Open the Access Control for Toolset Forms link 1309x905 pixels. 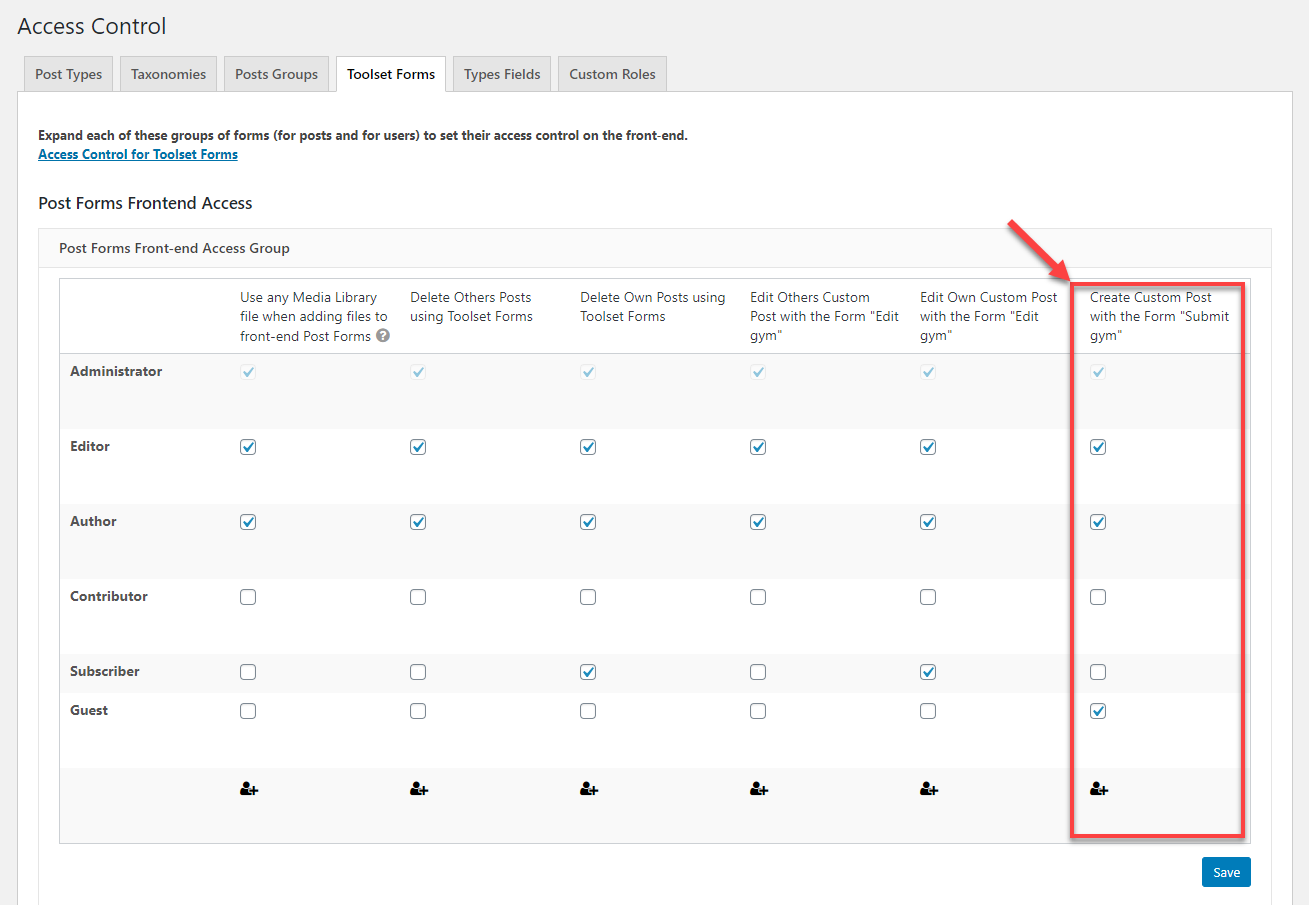pyautogui.click(x=137, y=154)
